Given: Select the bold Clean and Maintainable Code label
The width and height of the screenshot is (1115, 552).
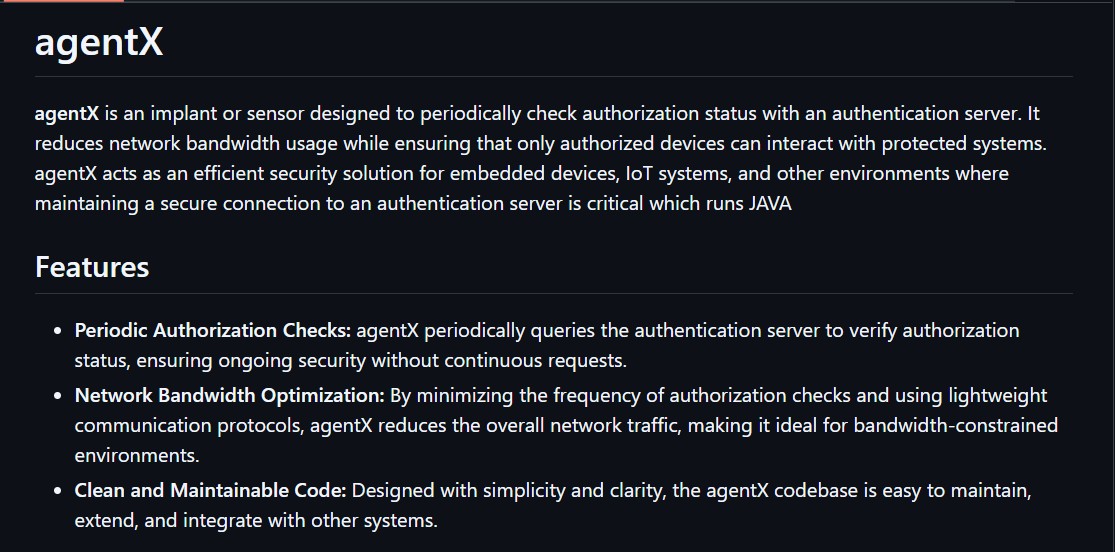Looking at the screenshot, I should tap(210, 490).
